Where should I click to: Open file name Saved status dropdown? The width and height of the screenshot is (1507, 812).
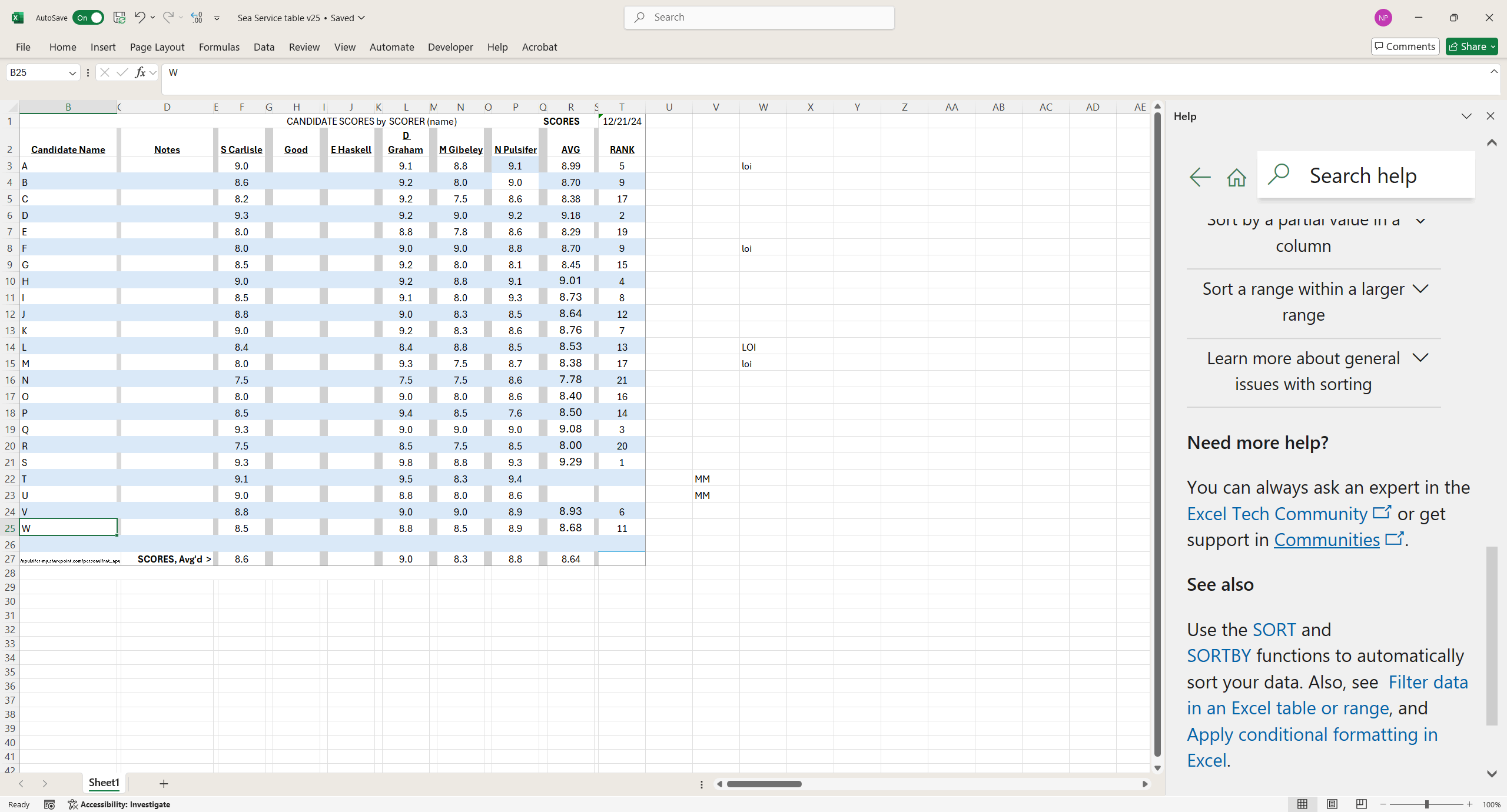pos(361,18)
